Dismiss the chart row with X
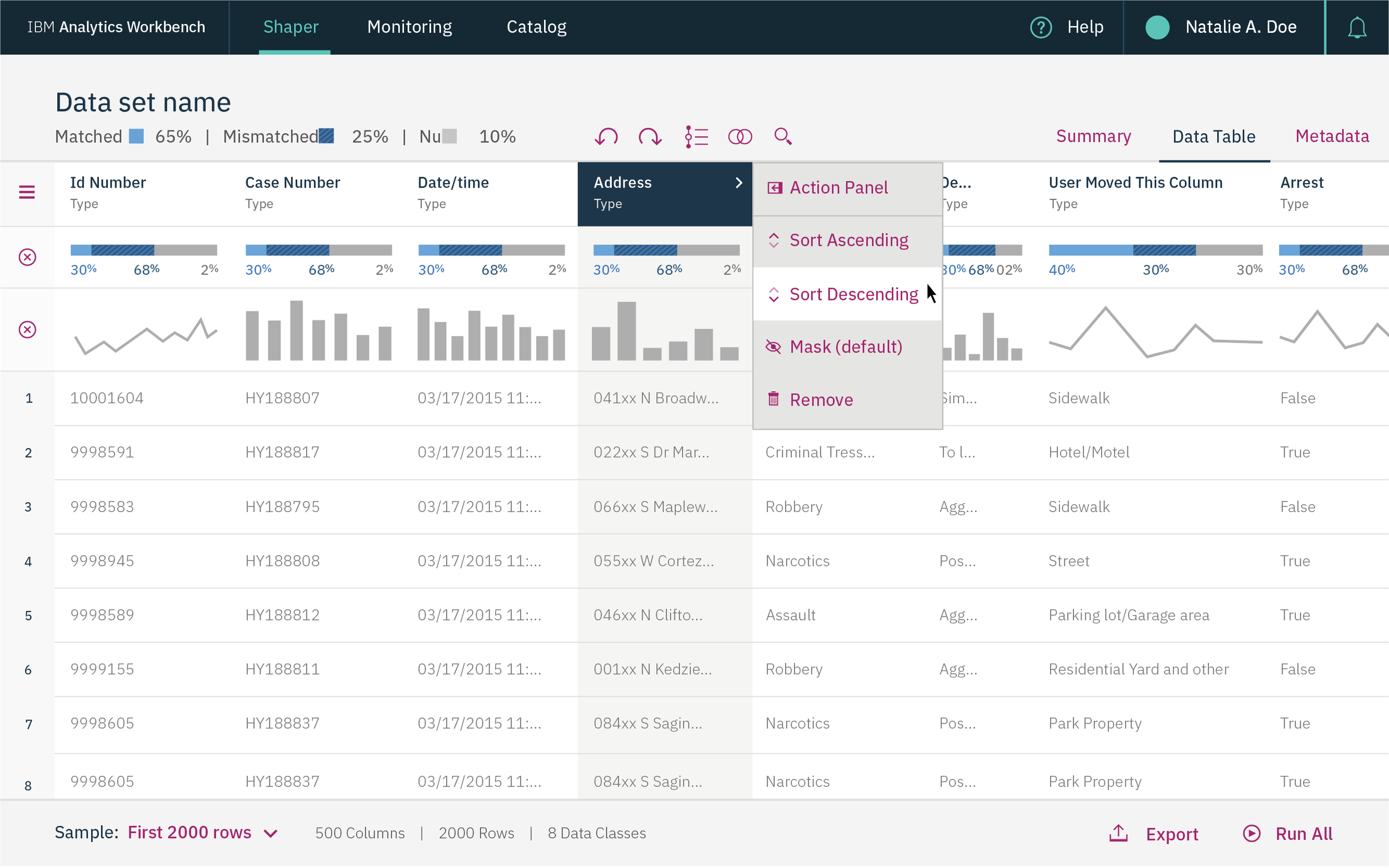 [28, 329]
